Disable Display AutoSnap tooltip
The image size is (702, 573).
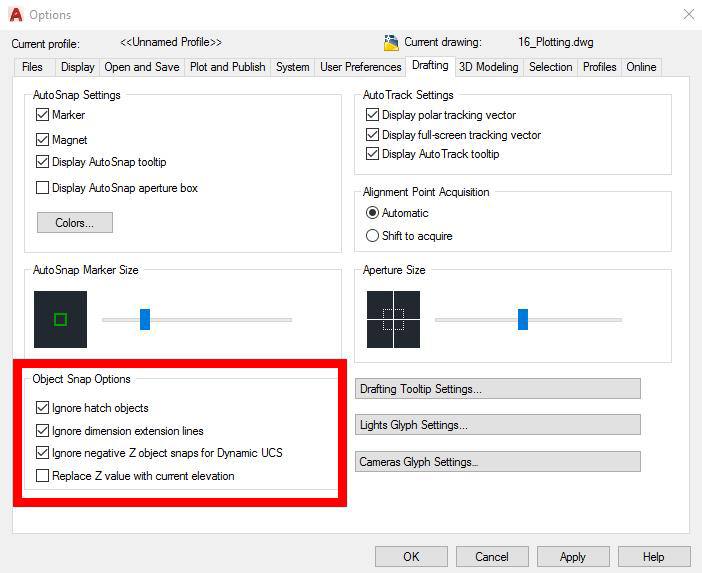(x=42, y=162)
